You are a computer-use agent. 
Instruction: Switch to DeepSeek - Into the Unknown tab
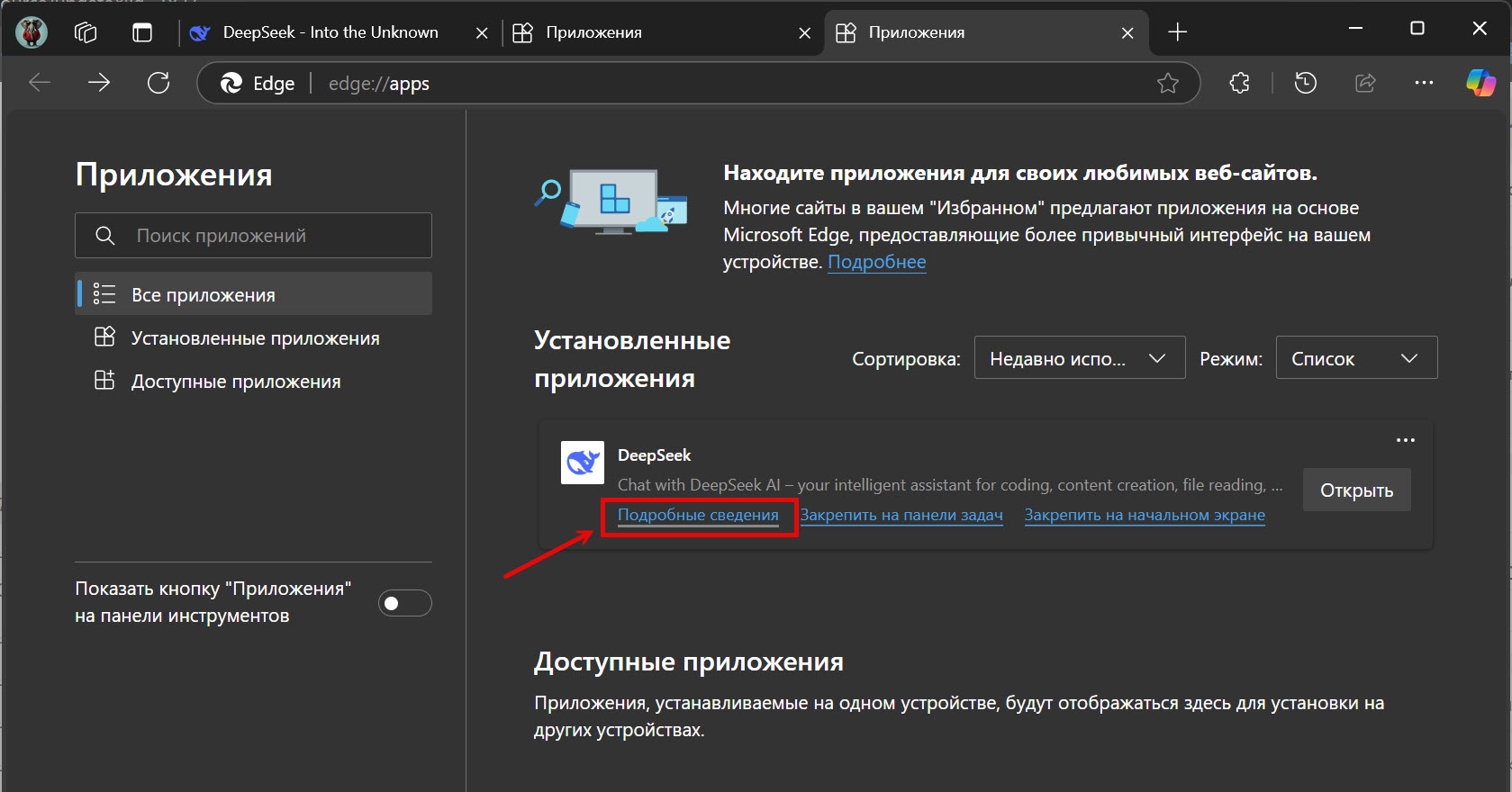pyautogui.click(x=330, y=32)
